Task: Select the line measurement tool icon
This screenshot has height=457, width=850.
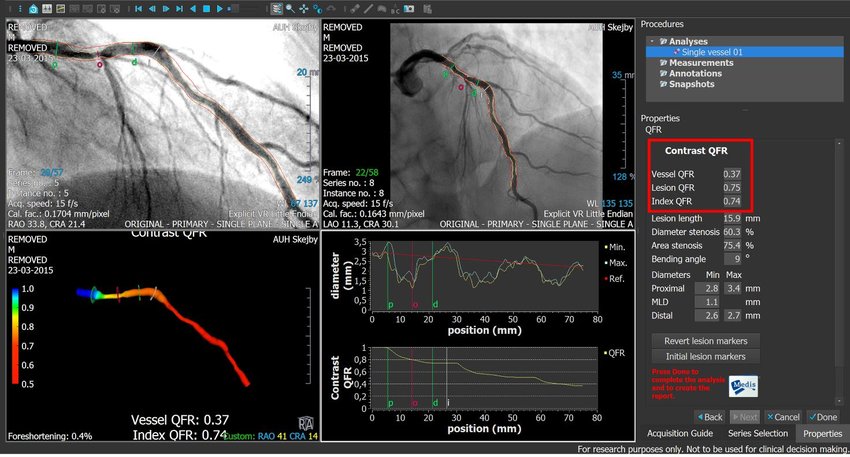Action: tap(365, 9)
